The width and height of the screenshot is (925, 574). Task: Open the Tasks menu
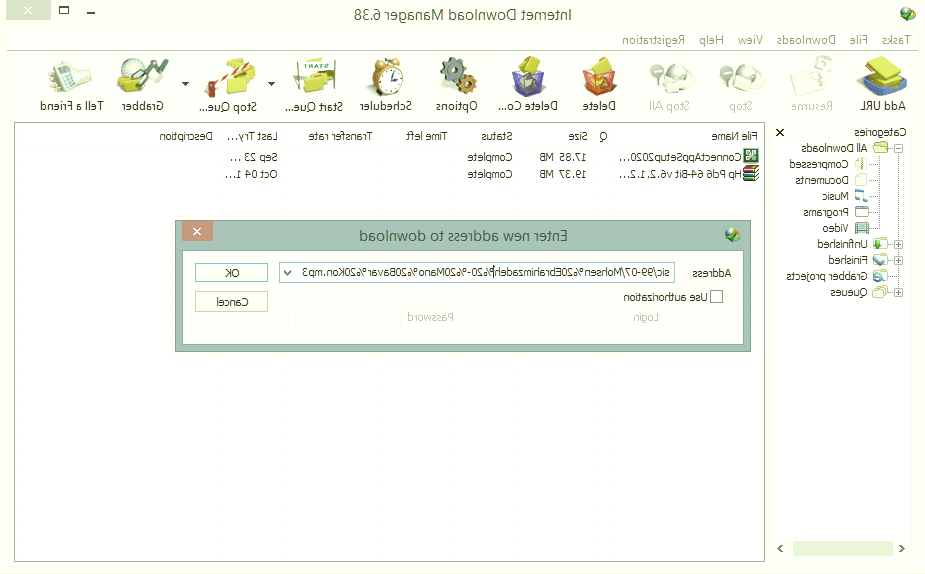[x=896, y=40]
